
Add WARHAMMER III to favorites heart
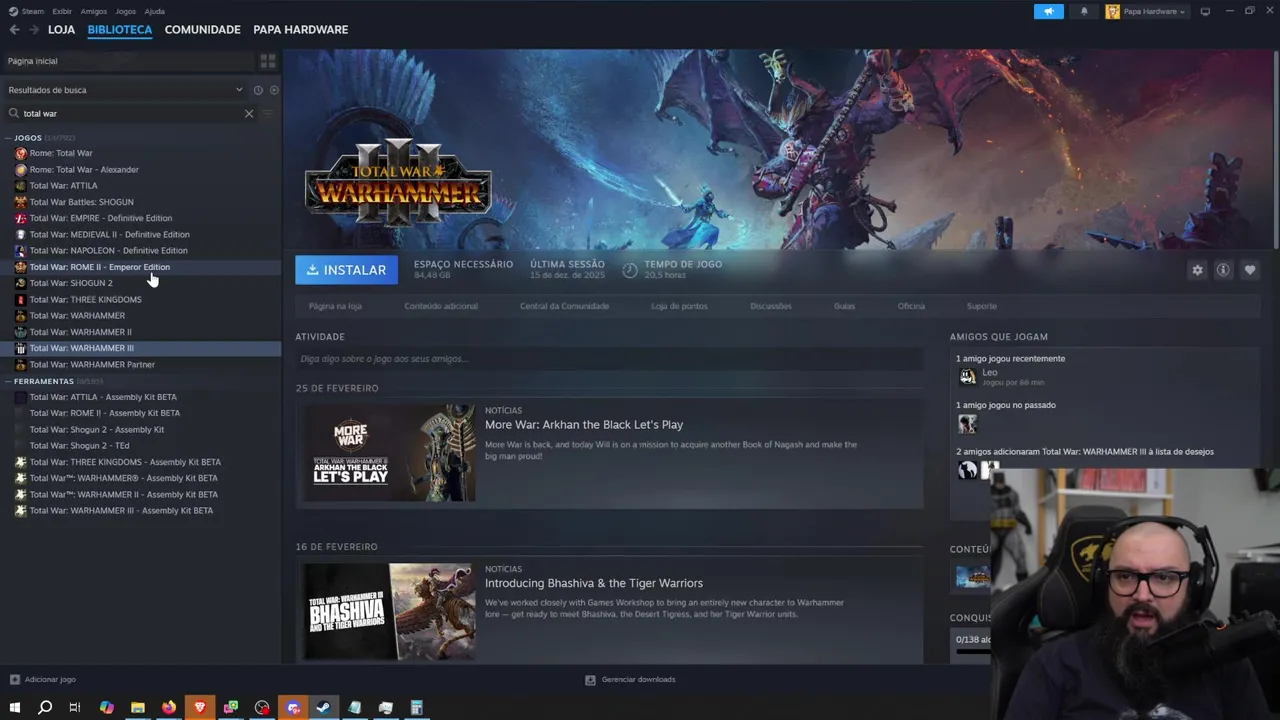pos(1250,270)
